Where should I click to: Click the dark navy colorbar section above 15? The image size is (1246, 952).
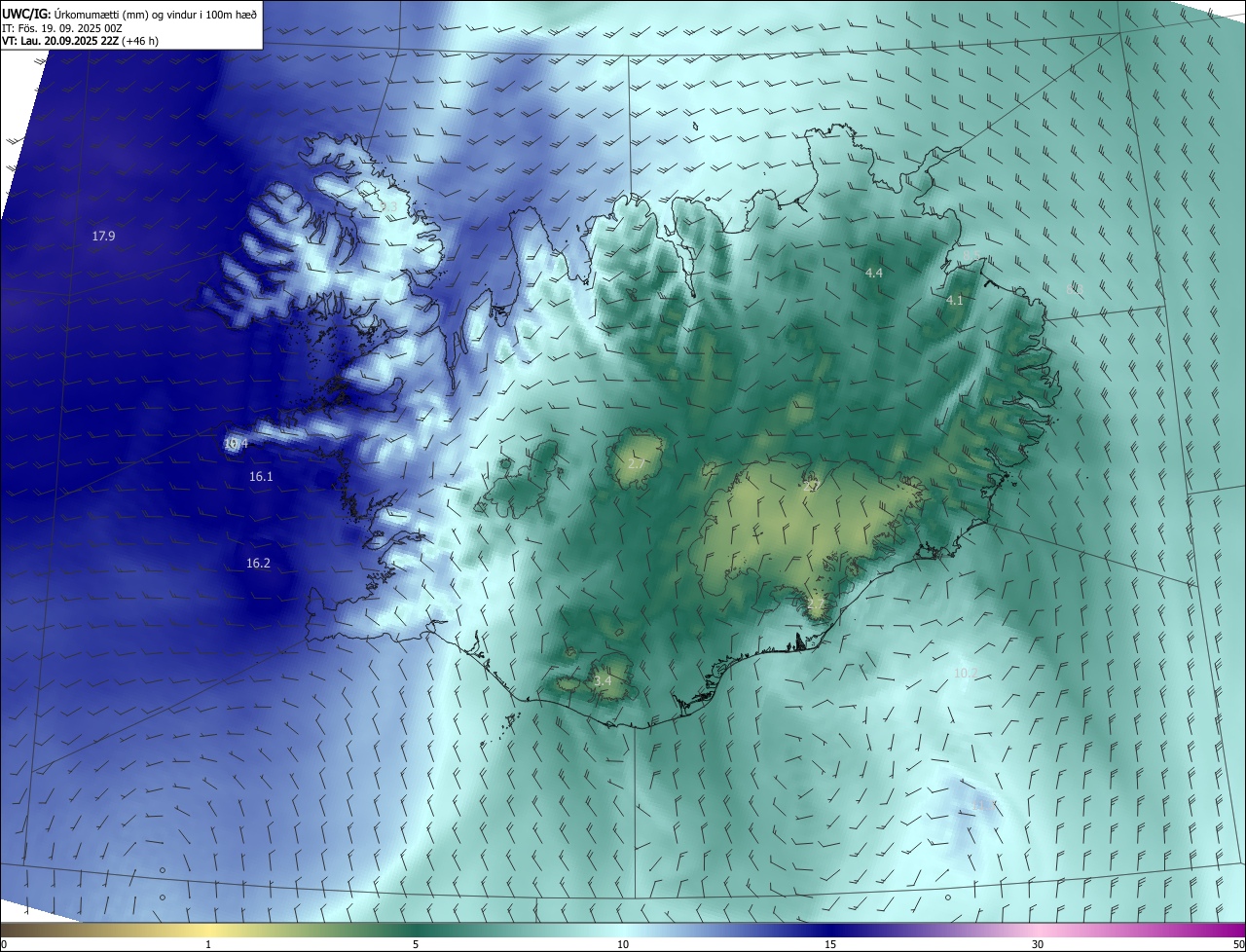(x=830, y=930)
